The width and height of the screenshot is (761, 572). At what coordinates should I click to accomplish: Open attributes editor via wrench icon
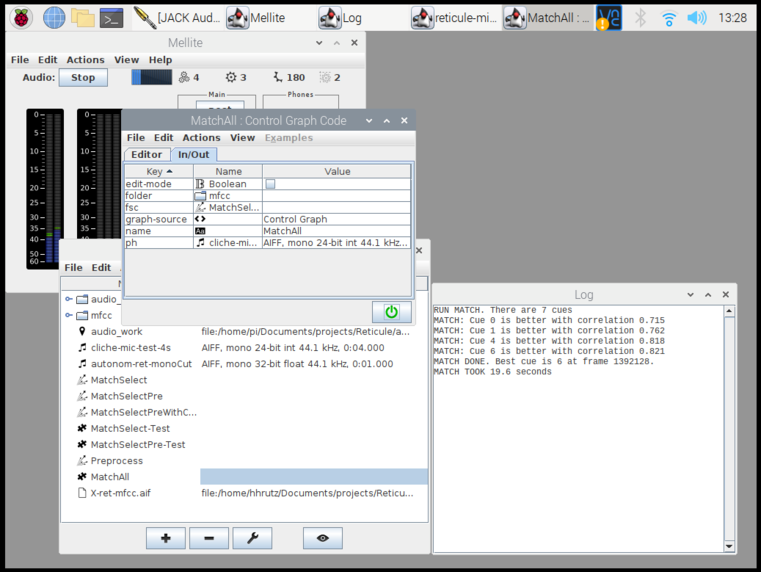[x=252, y=538]
